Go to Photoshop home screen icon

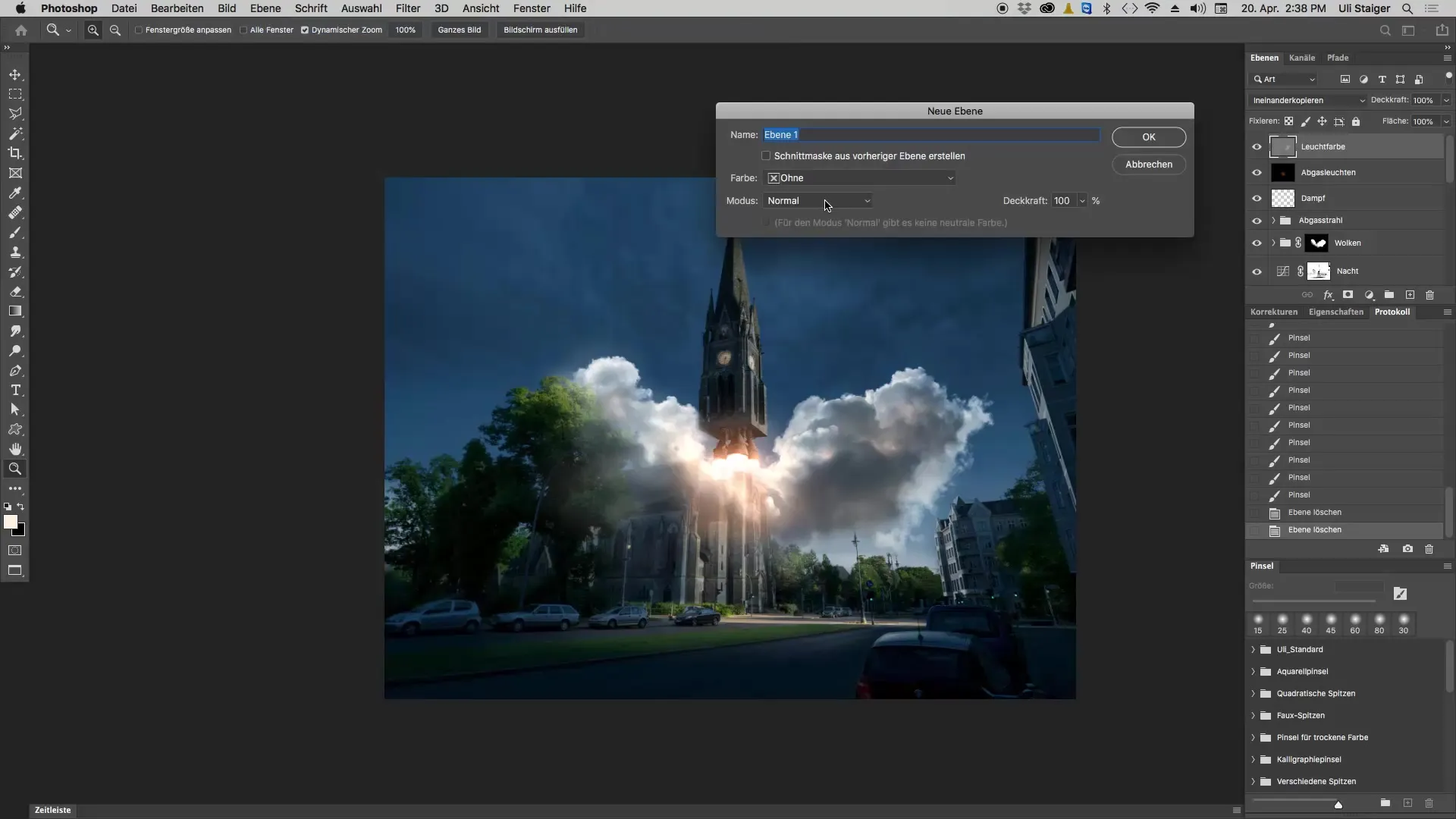click(x=21, y=30)
